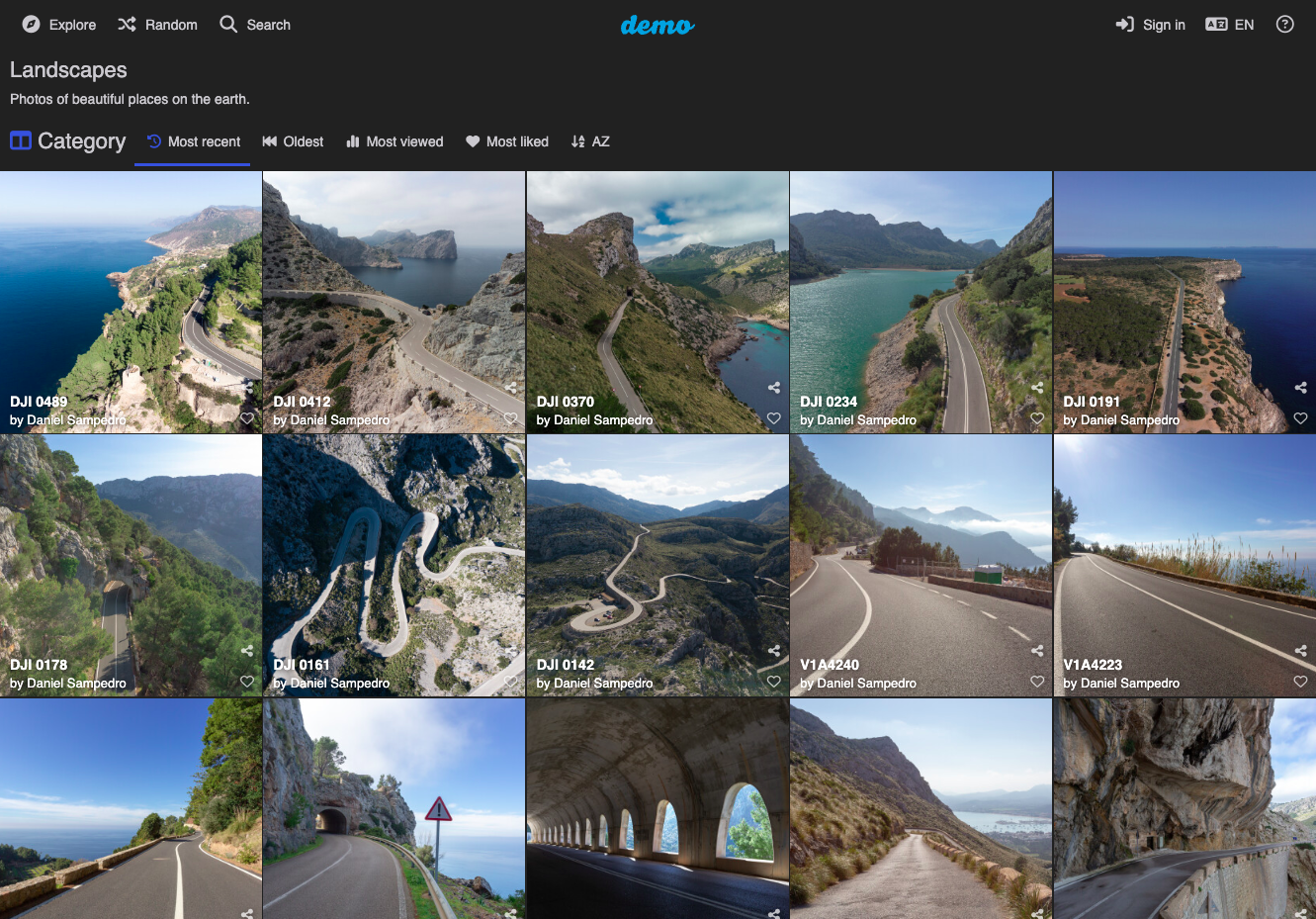1316x919 pixels.
Task: Click author Daniel Sampedro under DJI 0370
Action: (603, 420)
